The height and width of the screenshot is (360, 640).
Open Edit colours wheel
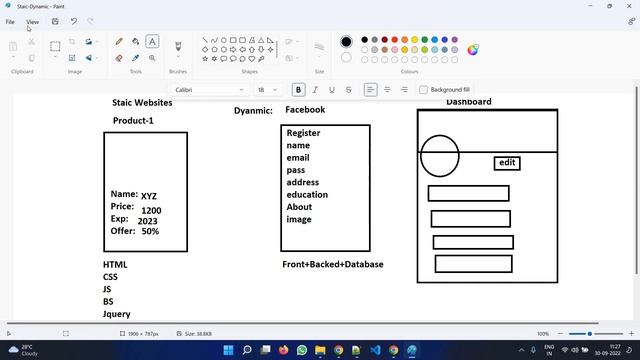(473, 49)
